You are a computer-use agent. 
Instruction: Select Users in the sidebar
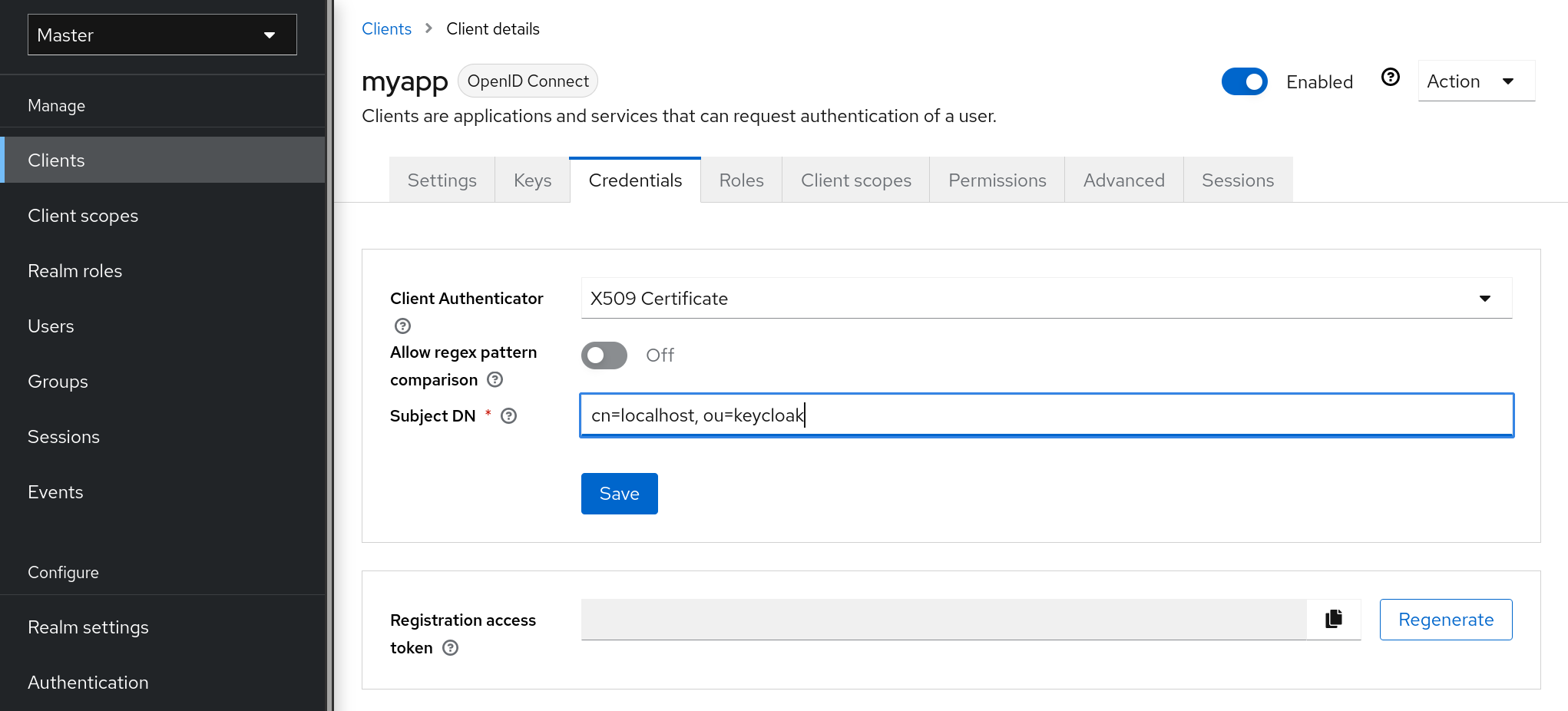point(51,326)
